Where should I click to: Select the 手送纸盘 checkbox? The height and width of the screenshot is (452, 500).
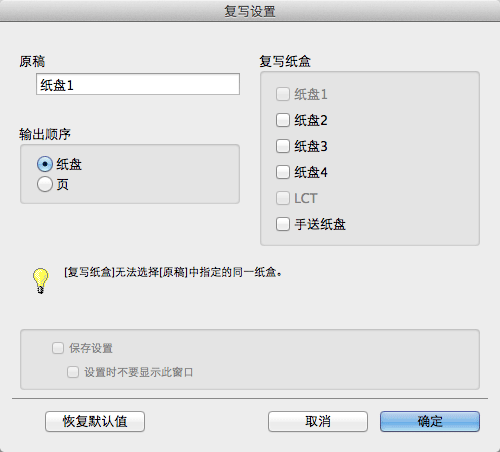pos(283,224)
